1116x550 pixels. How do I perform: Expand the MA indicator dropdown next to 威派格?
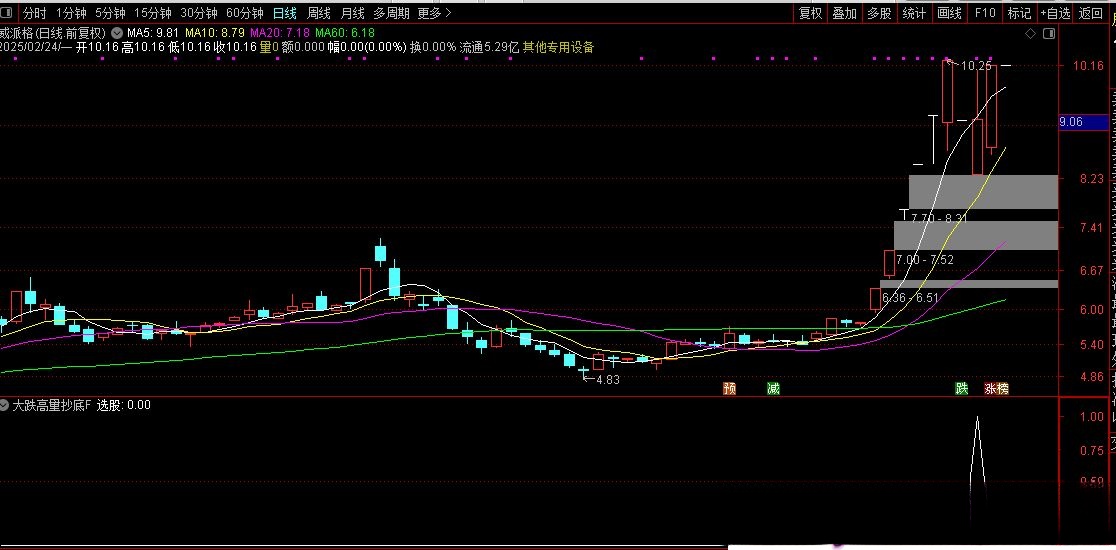point(118,33)
